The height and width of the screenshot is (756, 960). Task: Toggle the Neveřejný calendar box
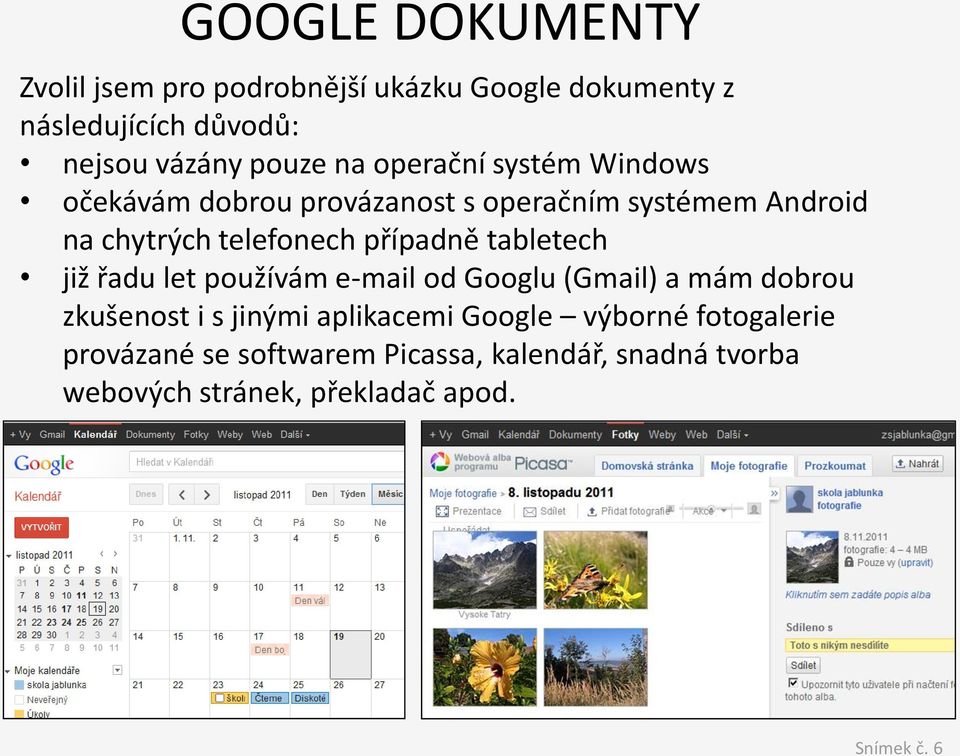19,700
